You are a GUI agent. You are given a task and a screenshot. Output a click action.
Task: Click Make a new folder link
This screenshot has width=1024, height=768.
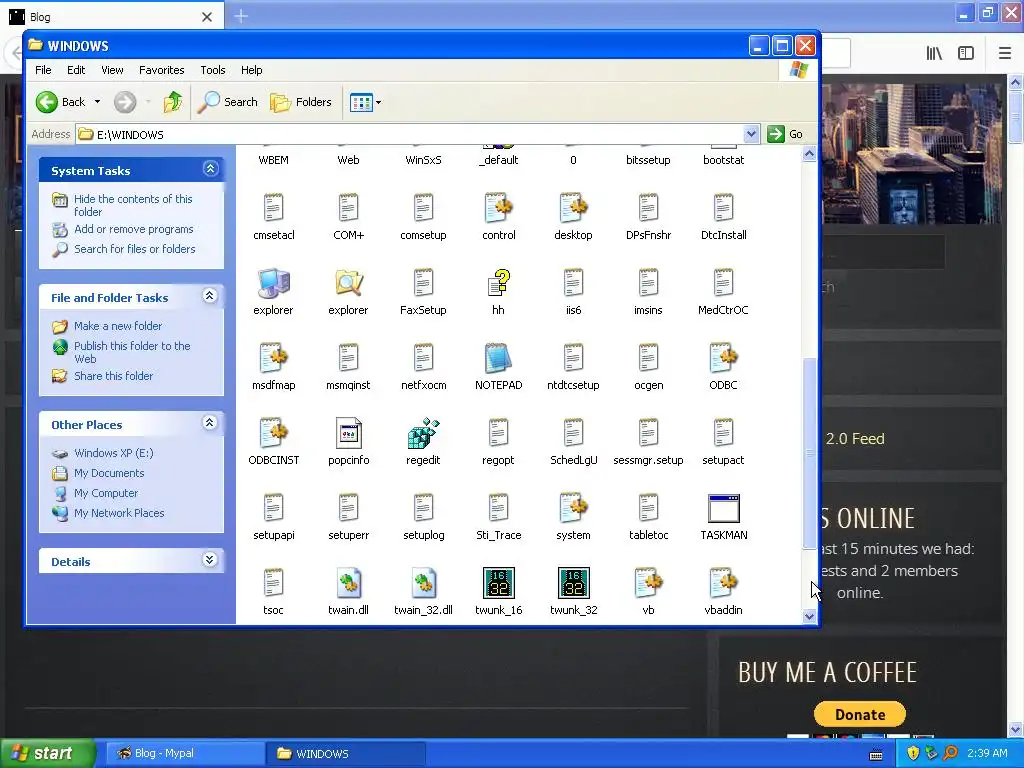point(118,326)
